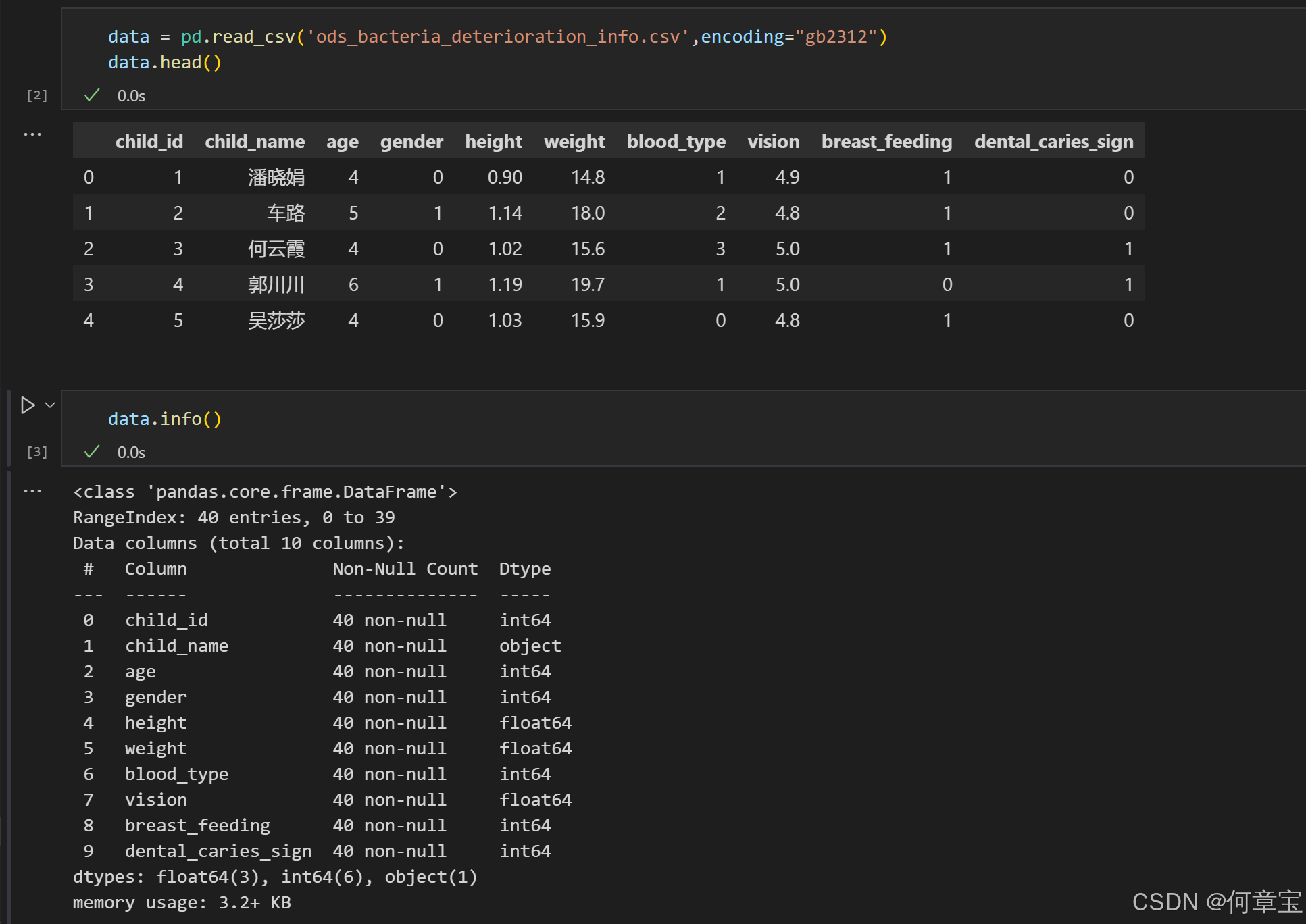Click the child_id column header
Image resolution: width=1306 pixels, height=924 pixels.
149,141
